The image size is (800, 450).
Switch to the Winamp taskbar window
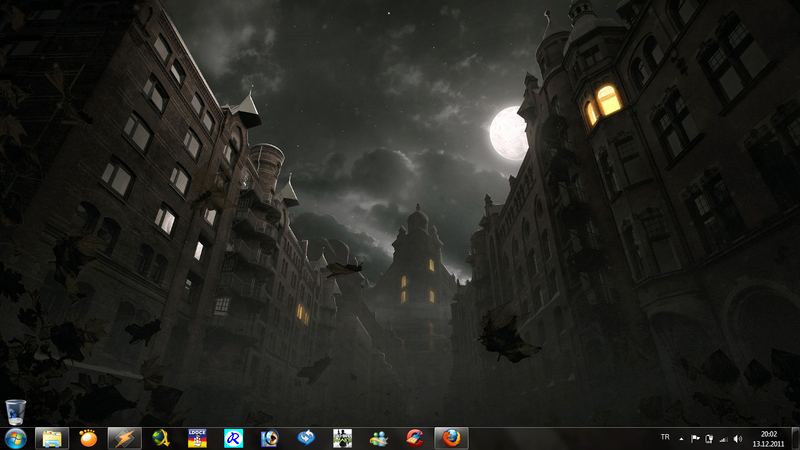pyautogui.click(x=123, y=438)
